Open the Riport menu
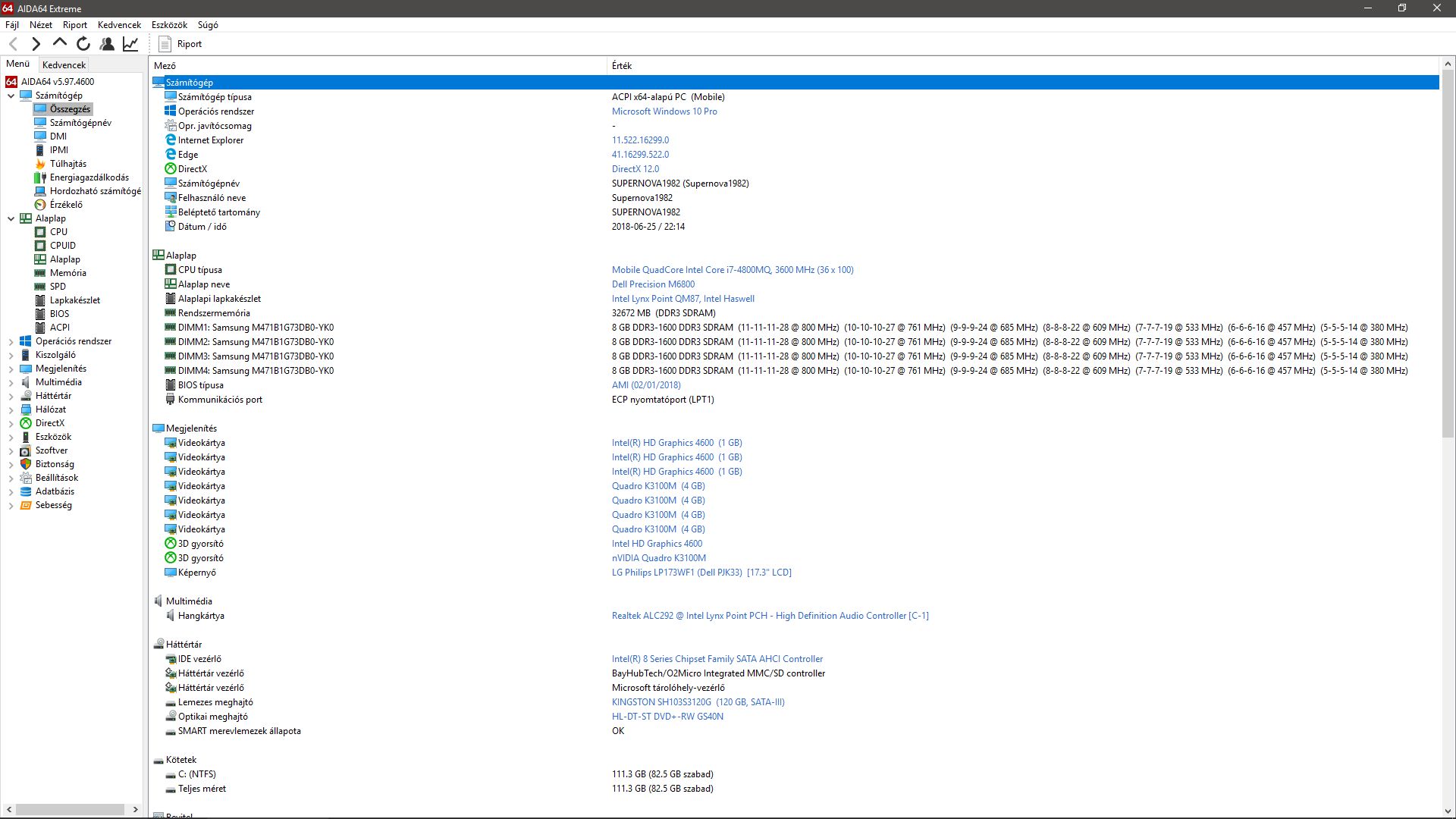This screenshot has width=1456, height=819. point(75,25)
